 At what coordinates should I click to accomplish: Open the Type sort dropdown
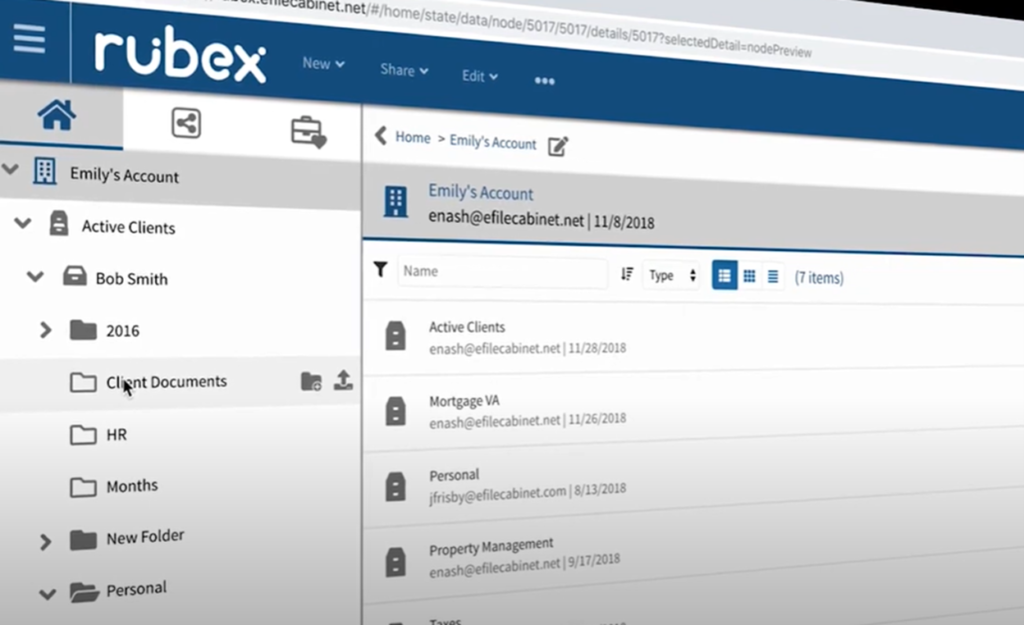coord(671,276)
